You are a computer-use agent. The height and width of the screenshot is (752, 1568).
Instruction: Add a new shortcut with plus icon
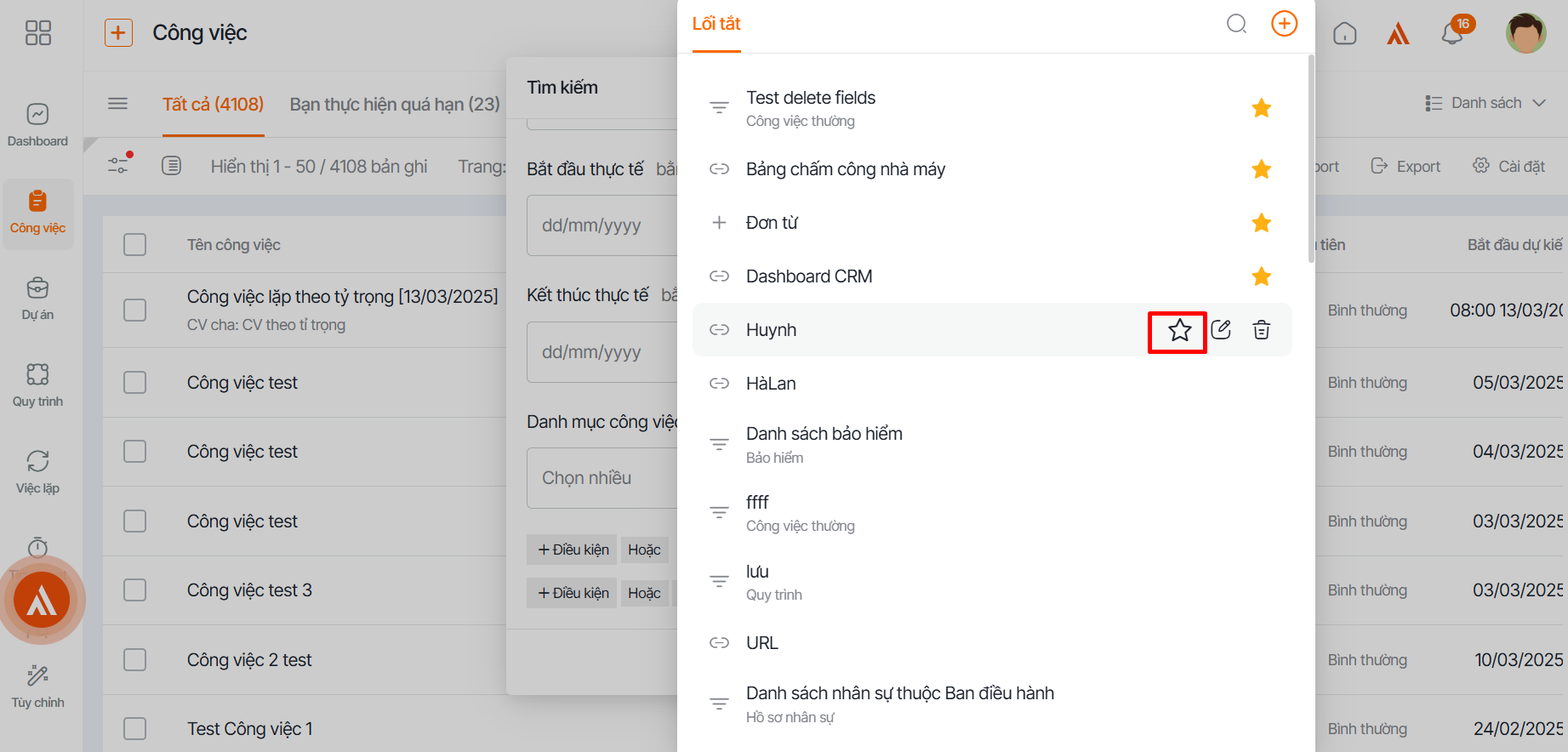pos(1284,24)
